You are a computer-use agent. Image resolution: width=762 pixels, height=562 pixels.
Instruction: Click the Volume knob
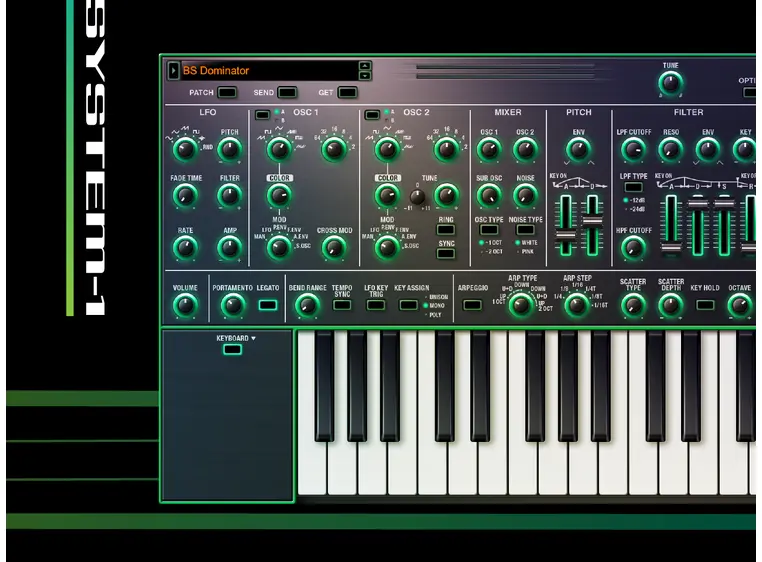185,306
